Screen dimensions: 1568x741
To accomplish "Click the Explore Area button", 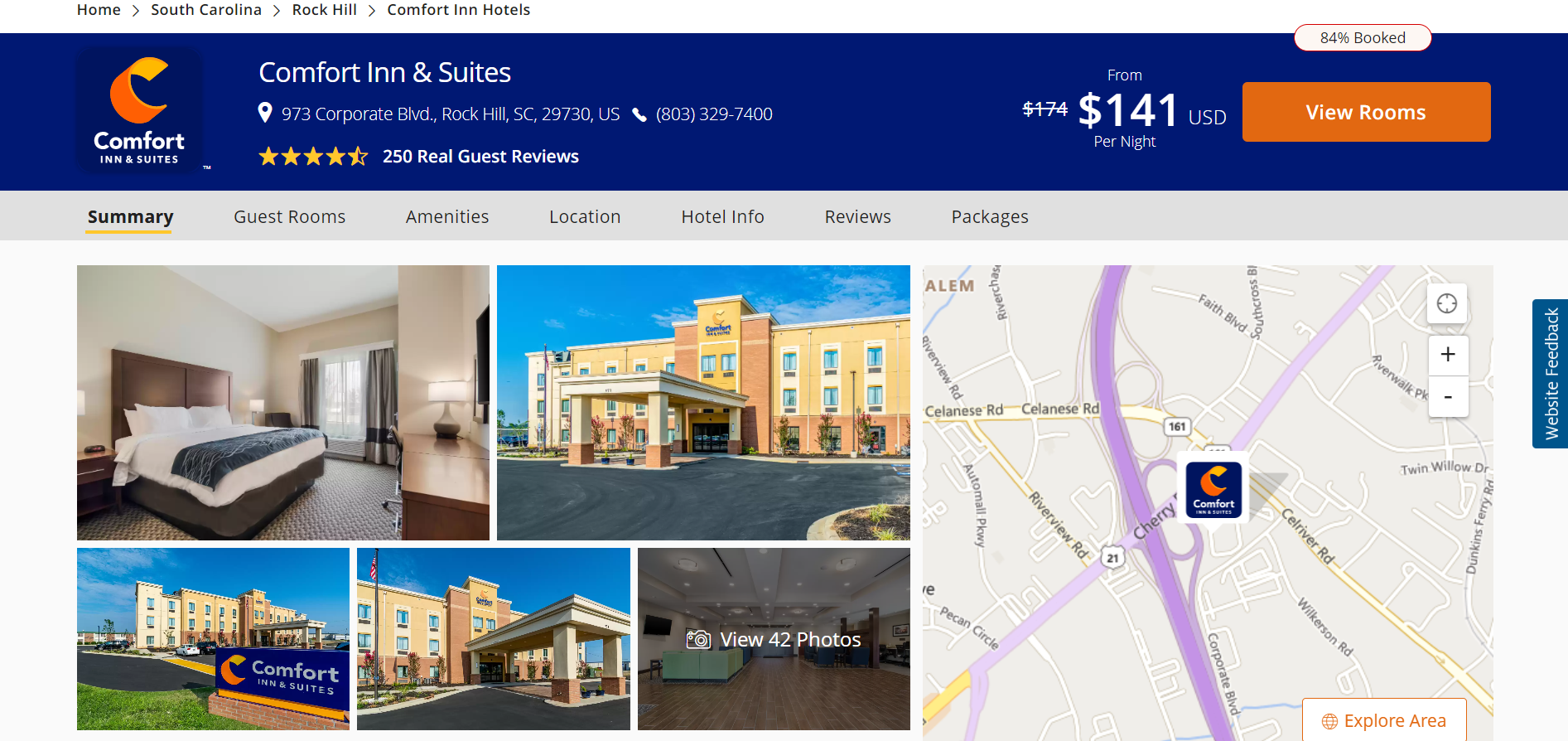I will 1384,720.
